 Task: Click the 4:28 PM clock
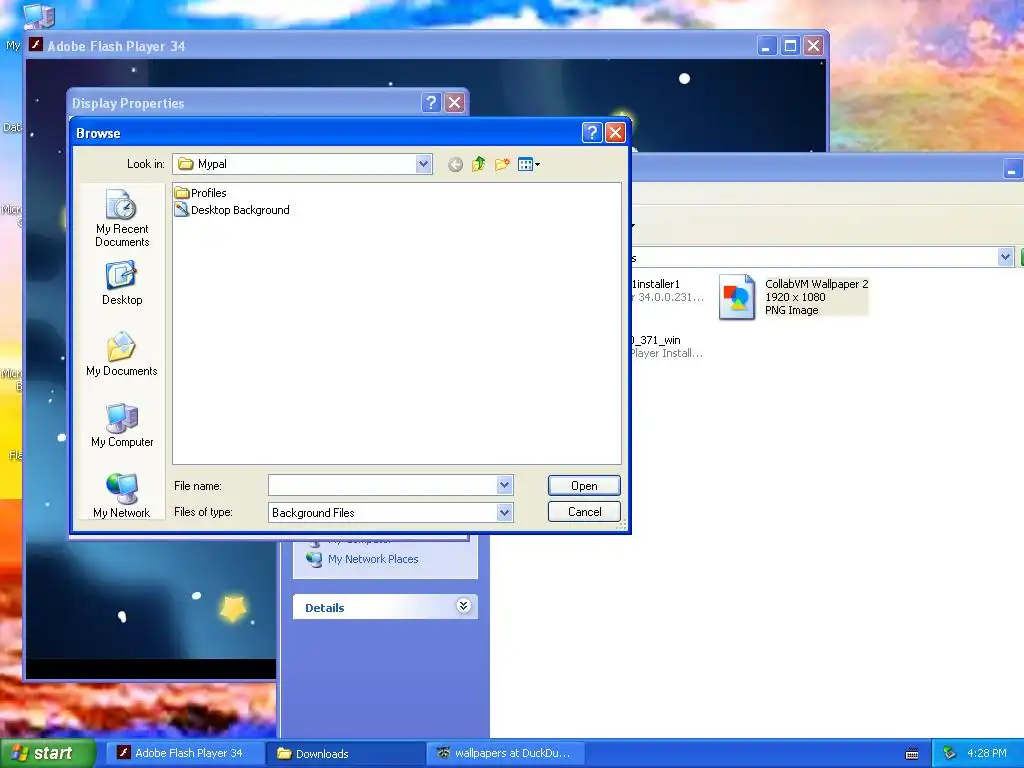[x=987, y=753]
